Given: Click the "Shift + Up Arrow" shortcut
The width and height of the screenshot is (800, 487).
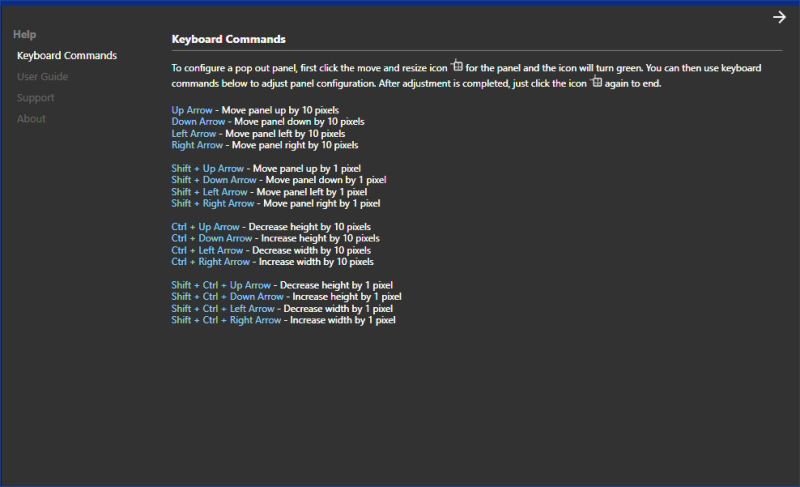Looking at the screenshot, I should [x=207, y=168].
